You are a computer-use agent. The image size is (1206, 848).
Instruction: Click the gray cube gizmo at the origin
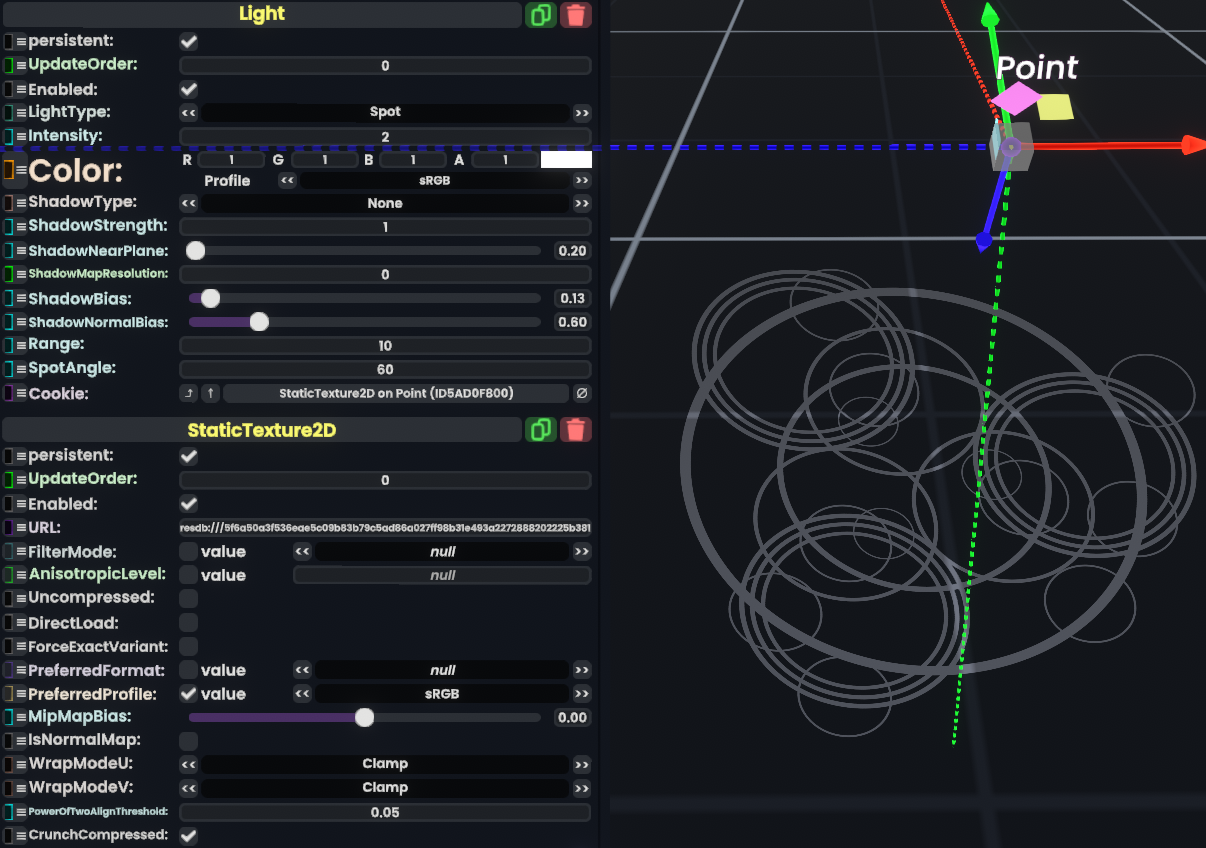1010,148
